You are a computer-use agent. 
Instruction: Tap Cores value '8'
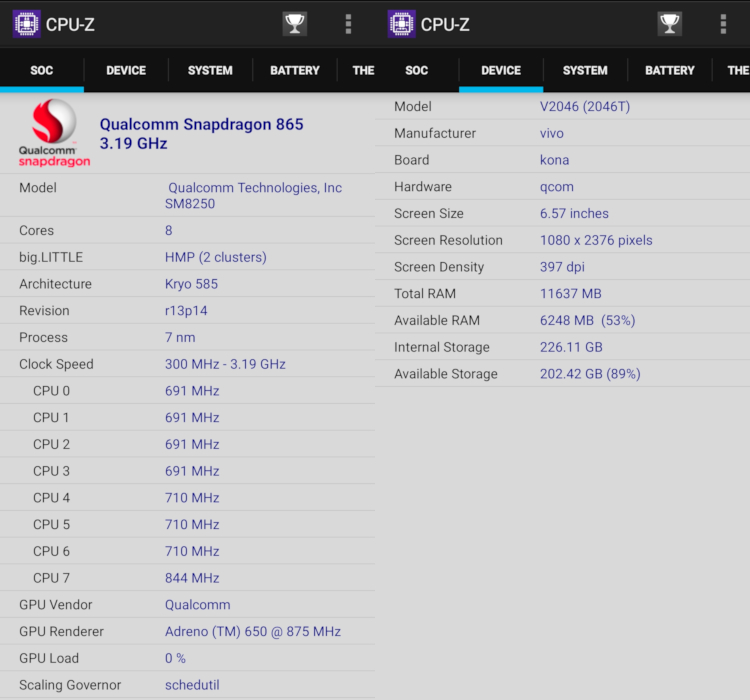click(168, 231)
